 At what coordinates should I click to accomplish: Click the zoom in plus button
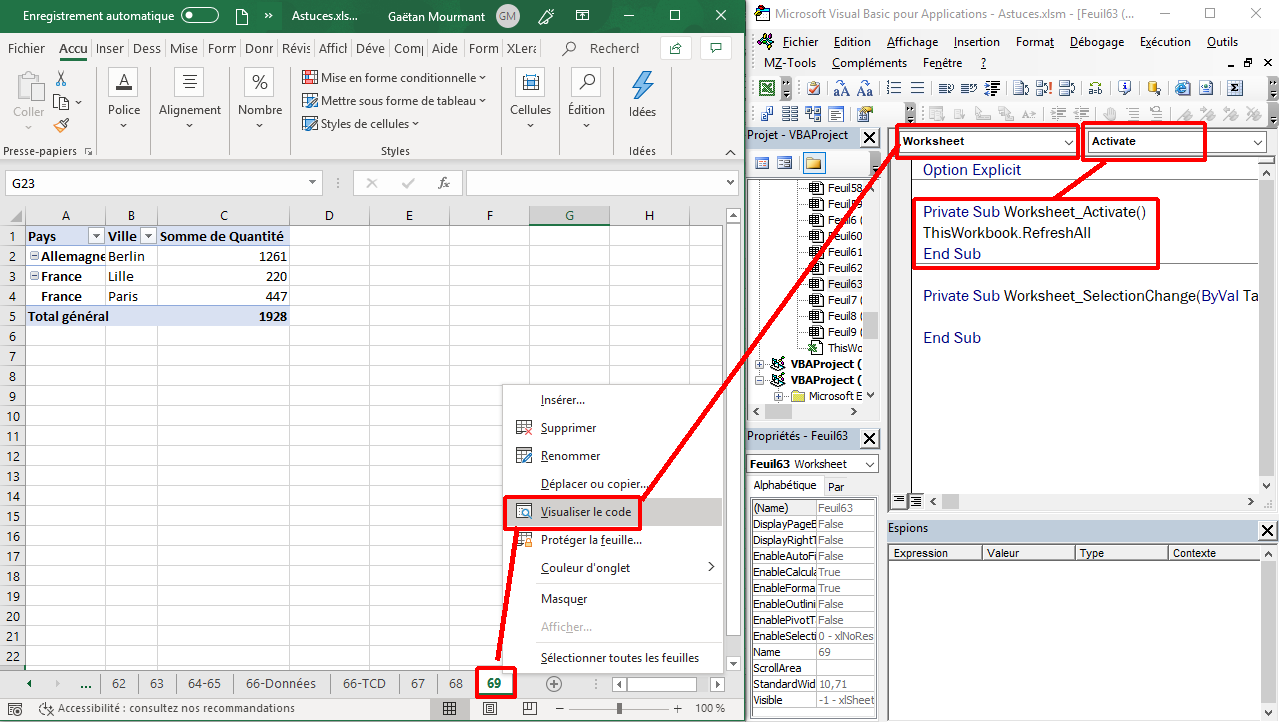coord(678,708)
